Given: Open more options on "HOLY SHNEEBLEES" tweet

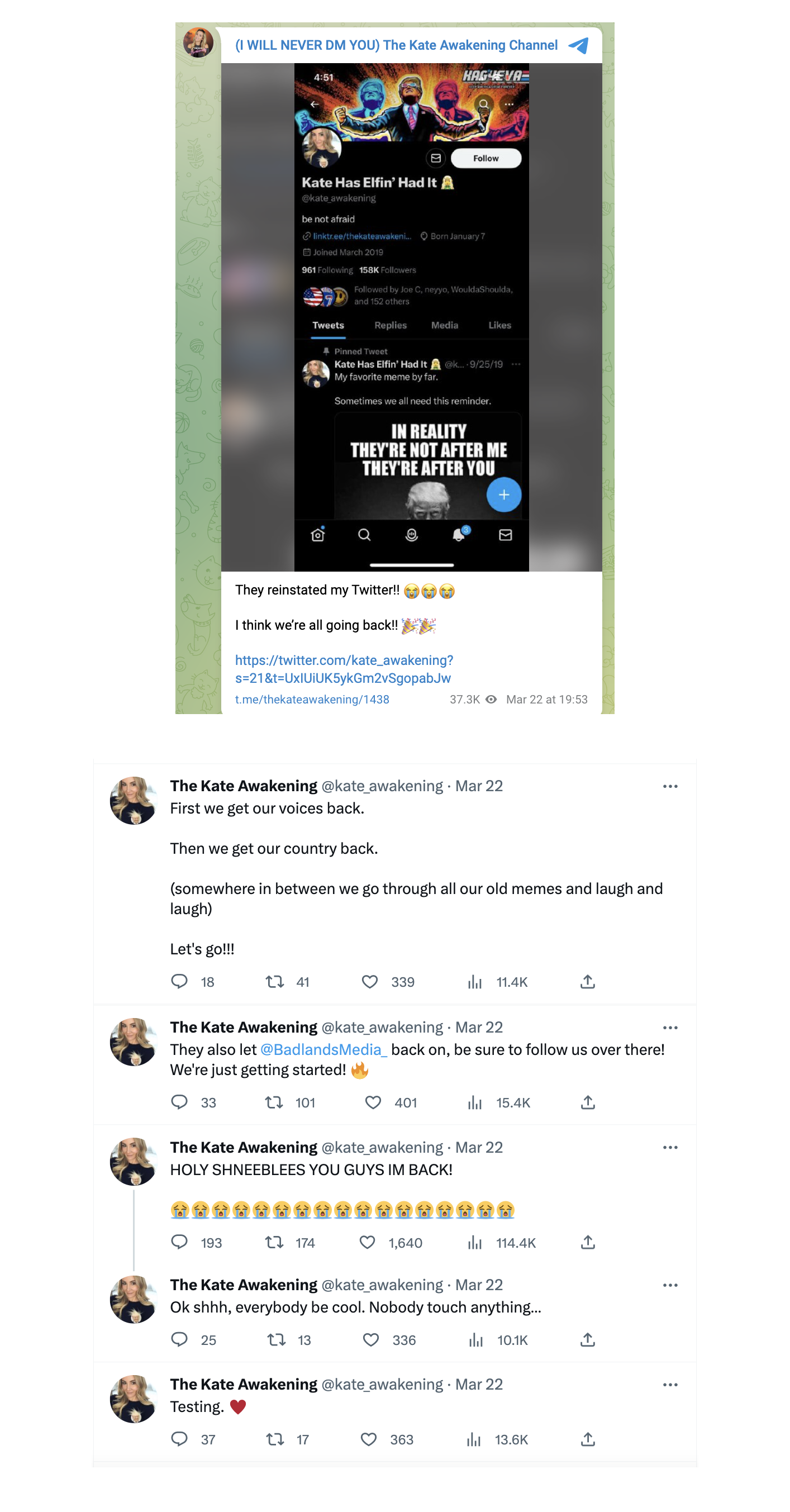Looking at the screenshot, I should point(670,1148).
